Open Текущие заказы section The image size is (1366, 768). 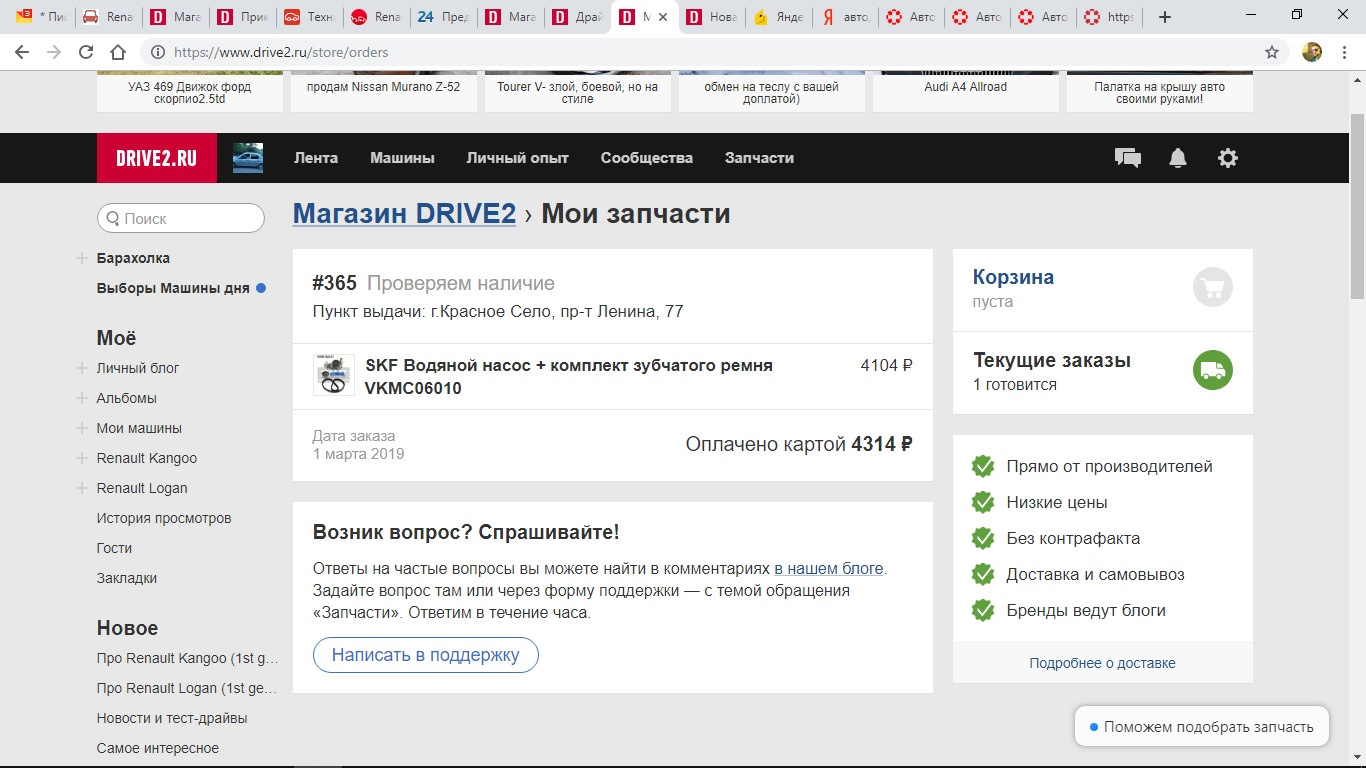coord(1052,361)
